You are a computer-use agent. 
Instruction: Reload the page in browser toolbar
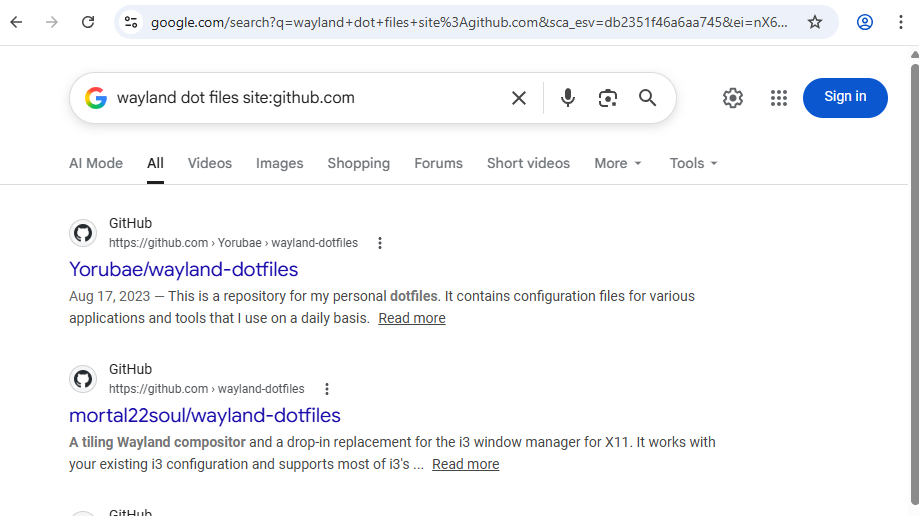88,22
